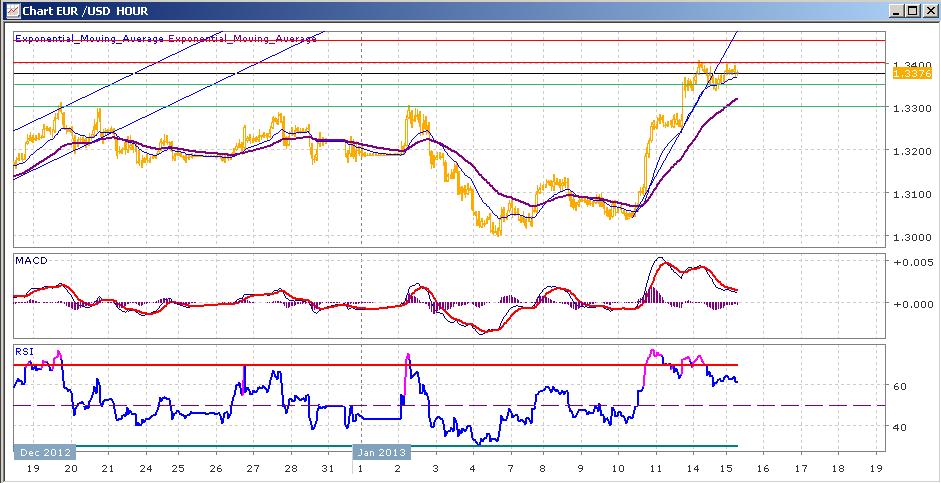Select the RSI indicator label
Image resolution: width=941 pixels, height=483 pixels.
coord(23,352)
